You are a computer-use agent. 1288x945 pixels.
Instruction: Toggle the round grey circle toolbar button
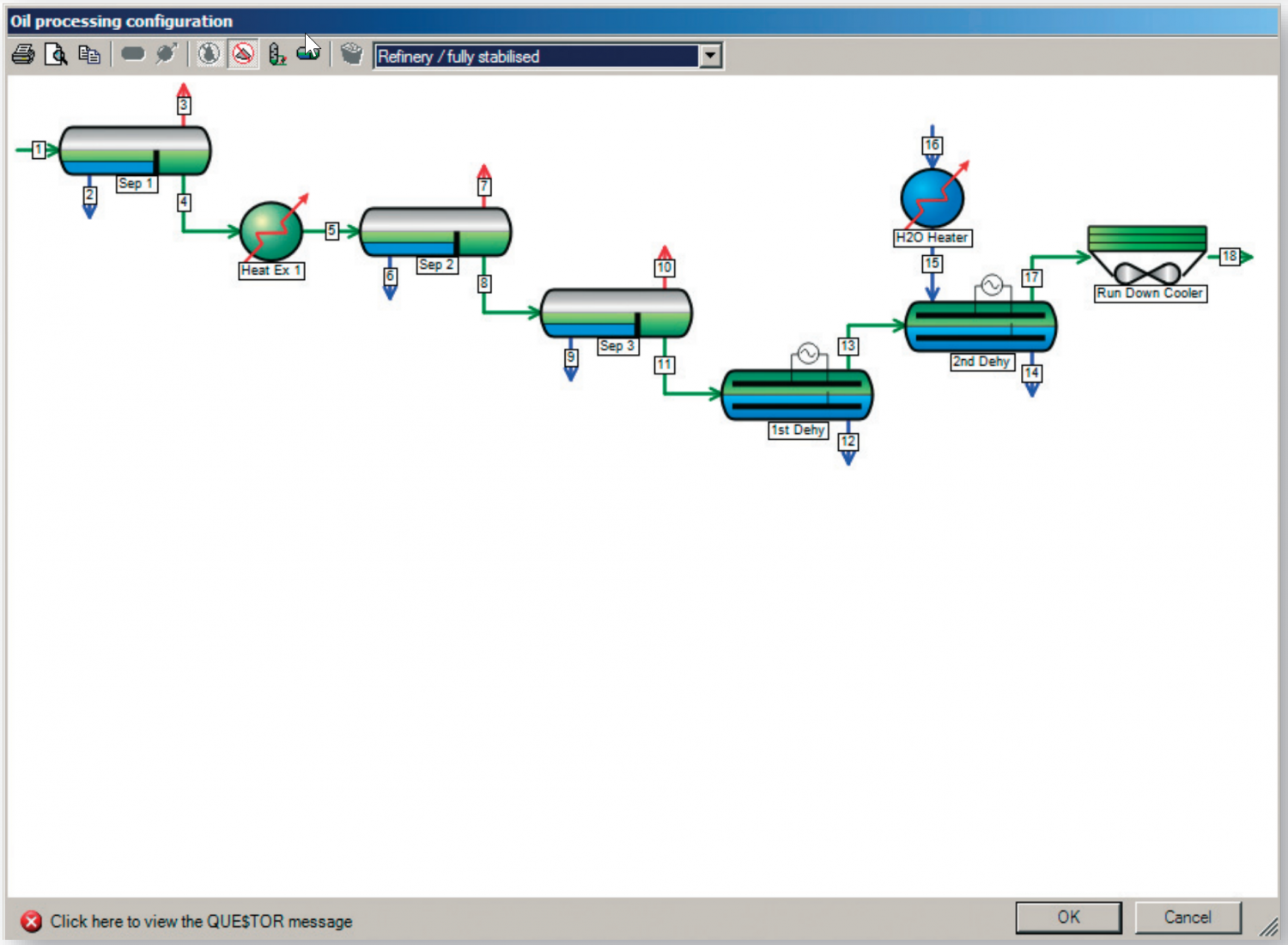click(x=209, y=54)
